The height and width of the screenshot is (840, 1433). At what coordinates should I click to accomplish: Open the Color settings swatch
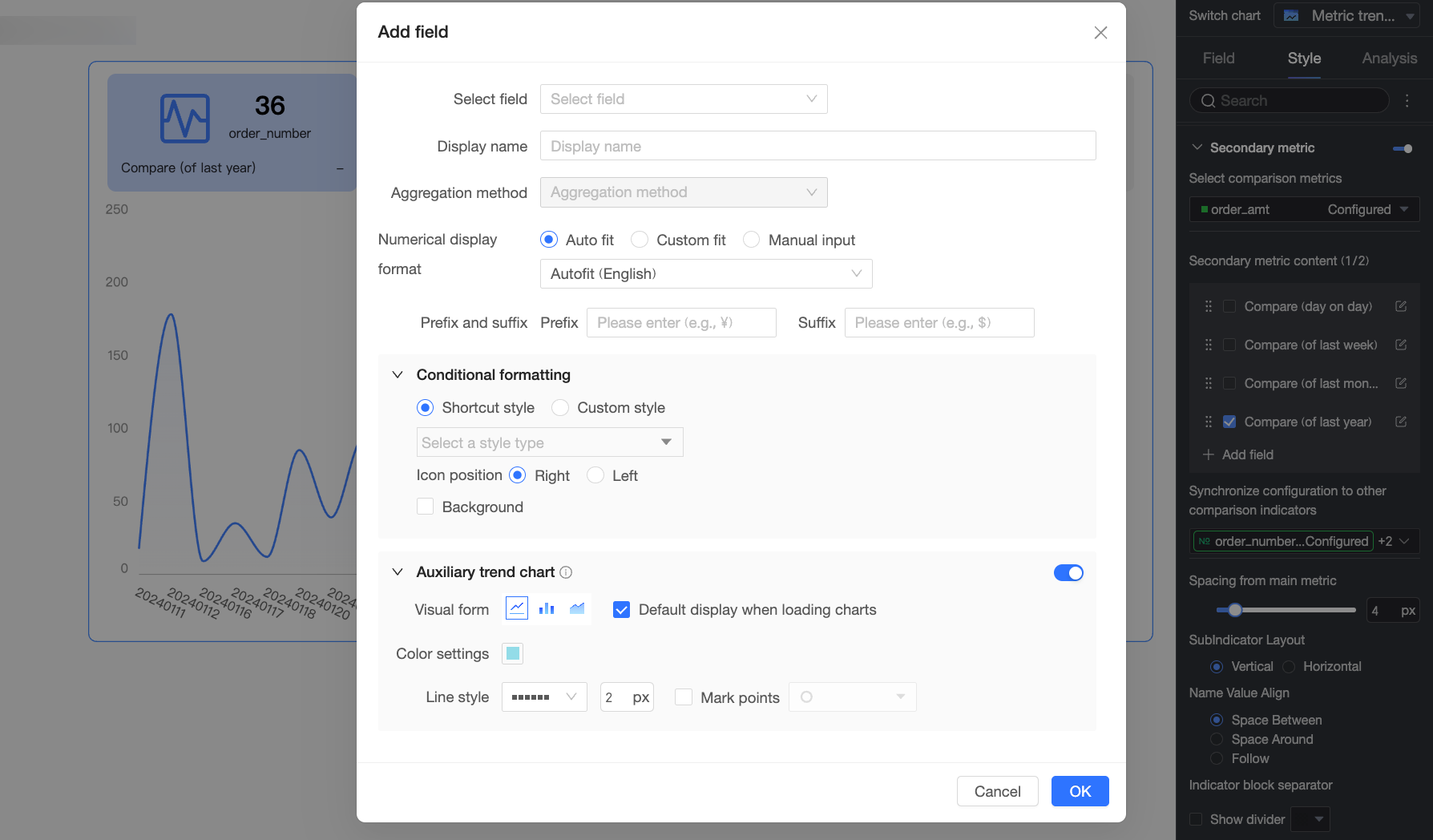pos(513,653)
